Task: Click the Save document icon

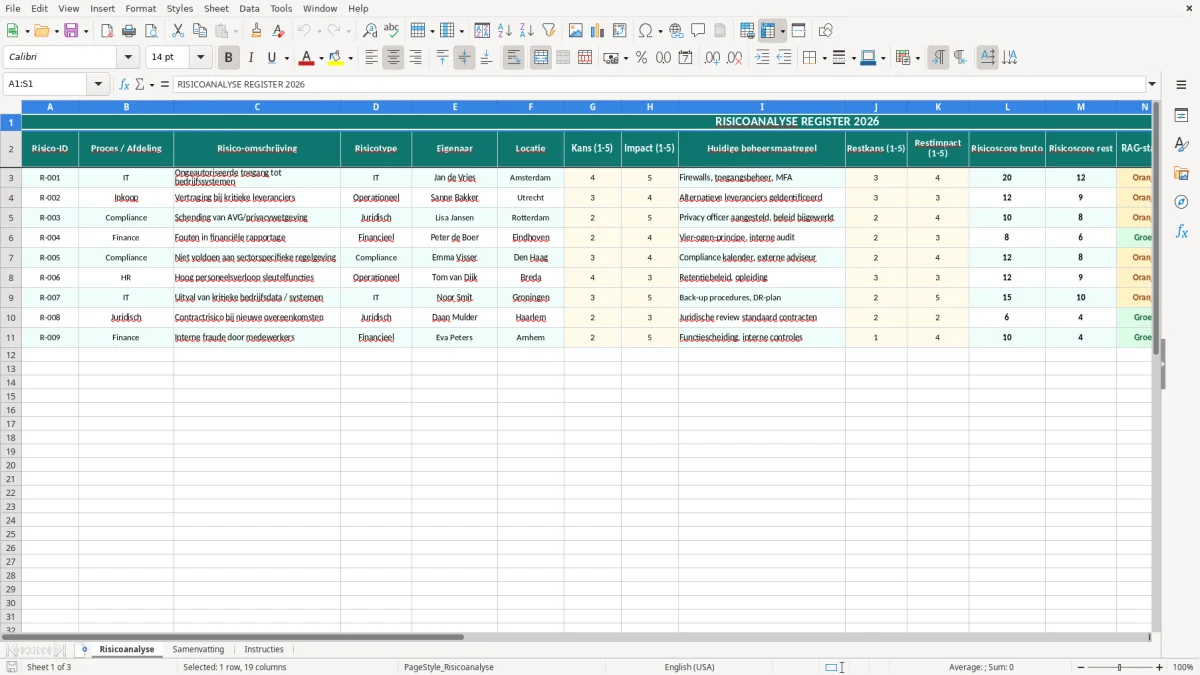Action: 71,31
